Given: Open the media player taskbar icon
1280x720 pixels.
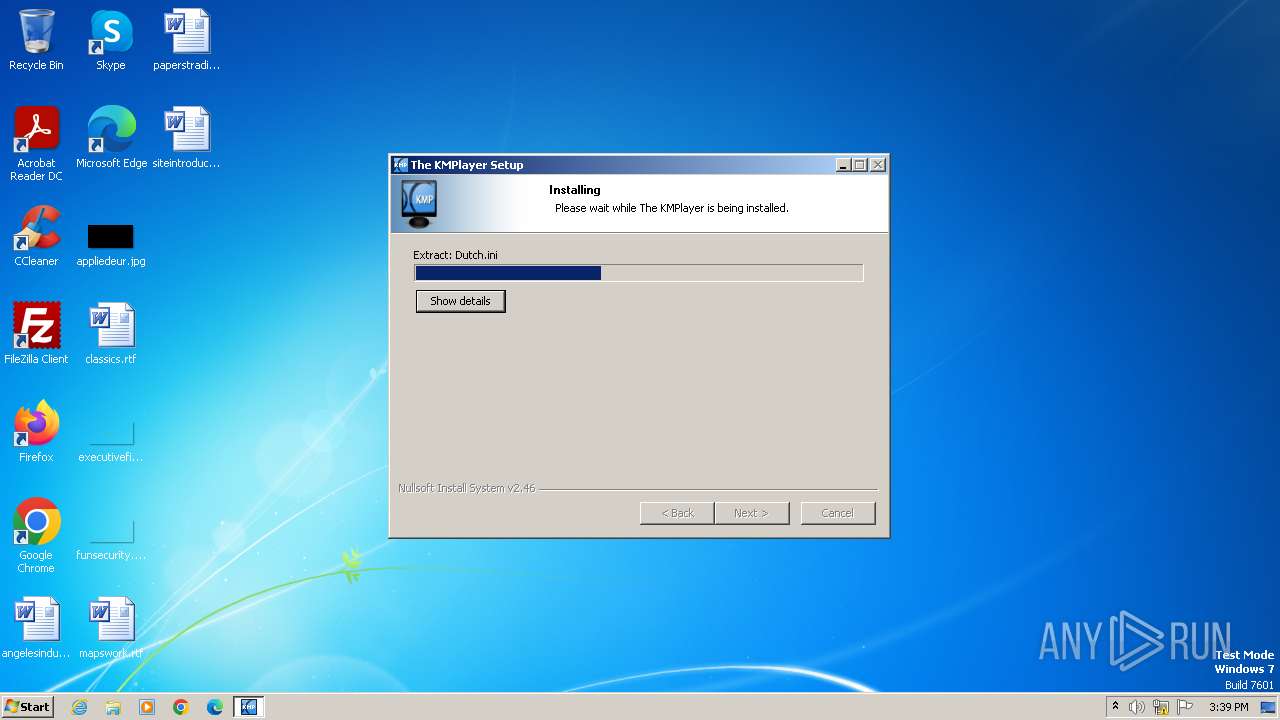Looking at the screenshot, I should 147,707.
